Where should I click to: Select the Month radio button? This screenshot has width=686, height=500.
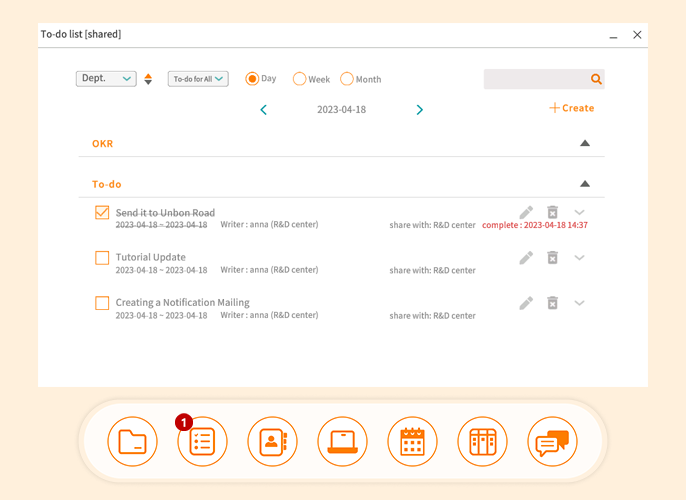tap(346, 79)
